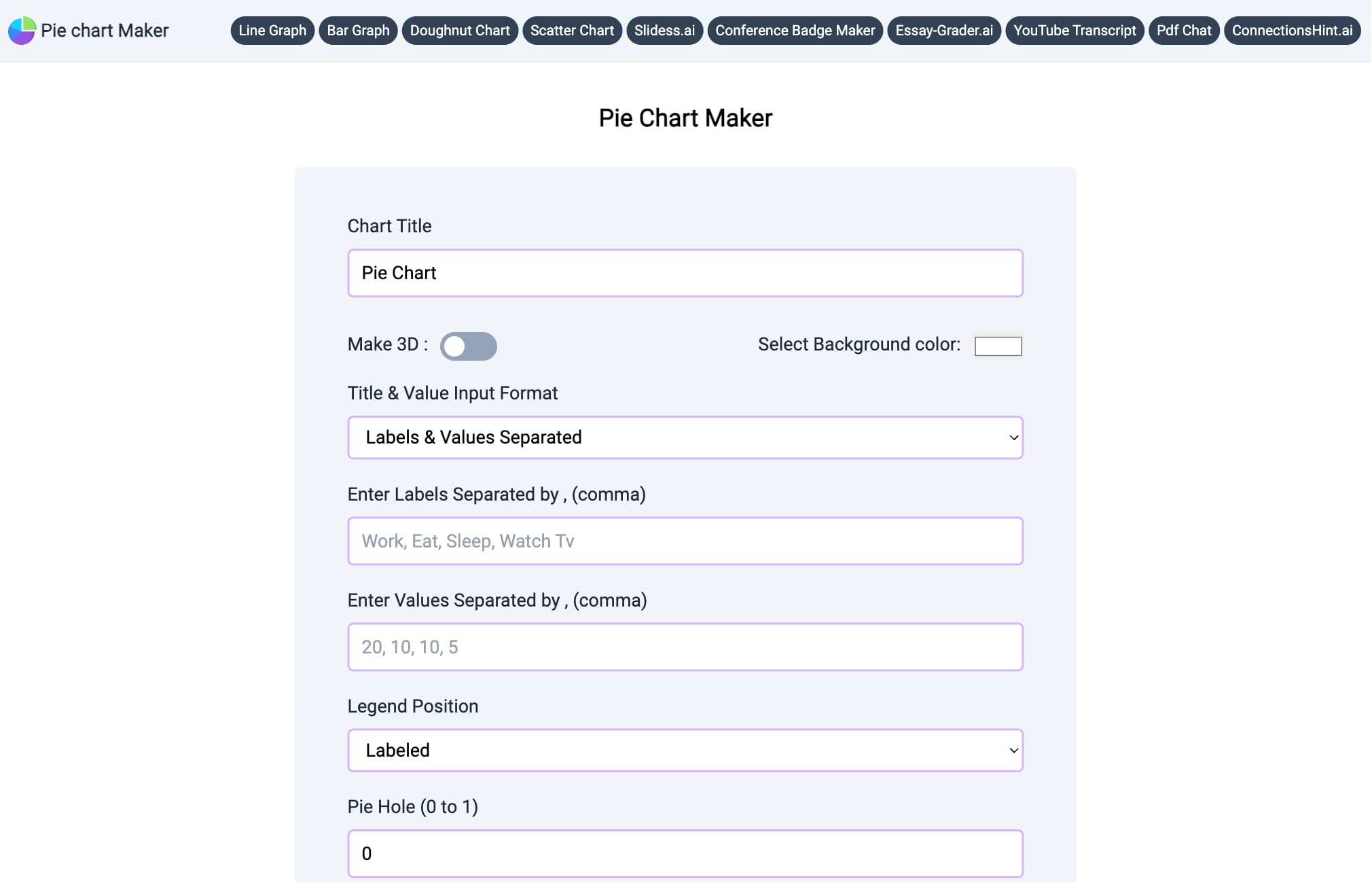This screenshot has width=1372, height=883.
Task: Click the Line Graph navigation icon
Action: click(270, 30)
